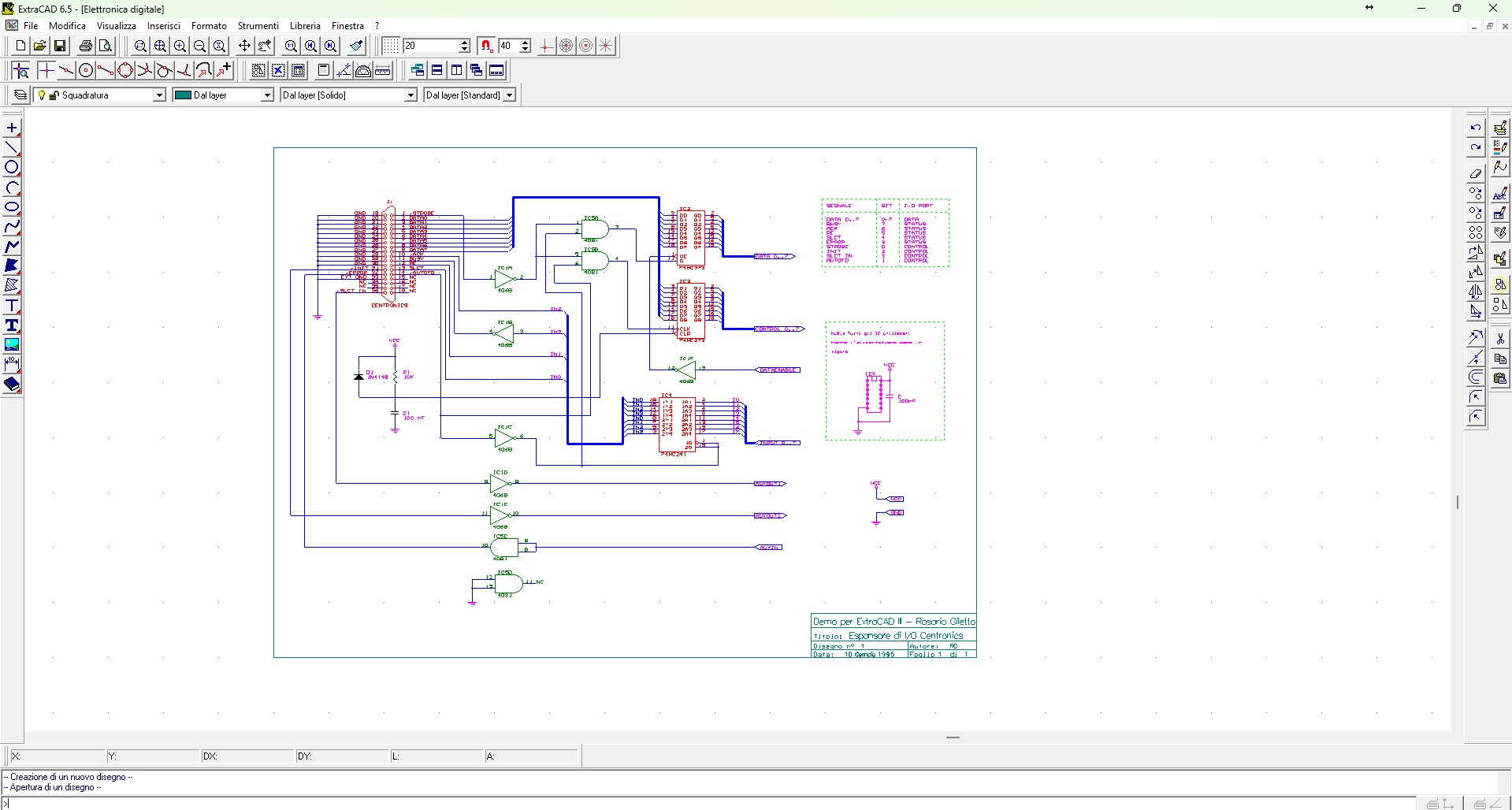Open the Visualizza menu
1512x810 pixels.
click(x=117, y=26)
